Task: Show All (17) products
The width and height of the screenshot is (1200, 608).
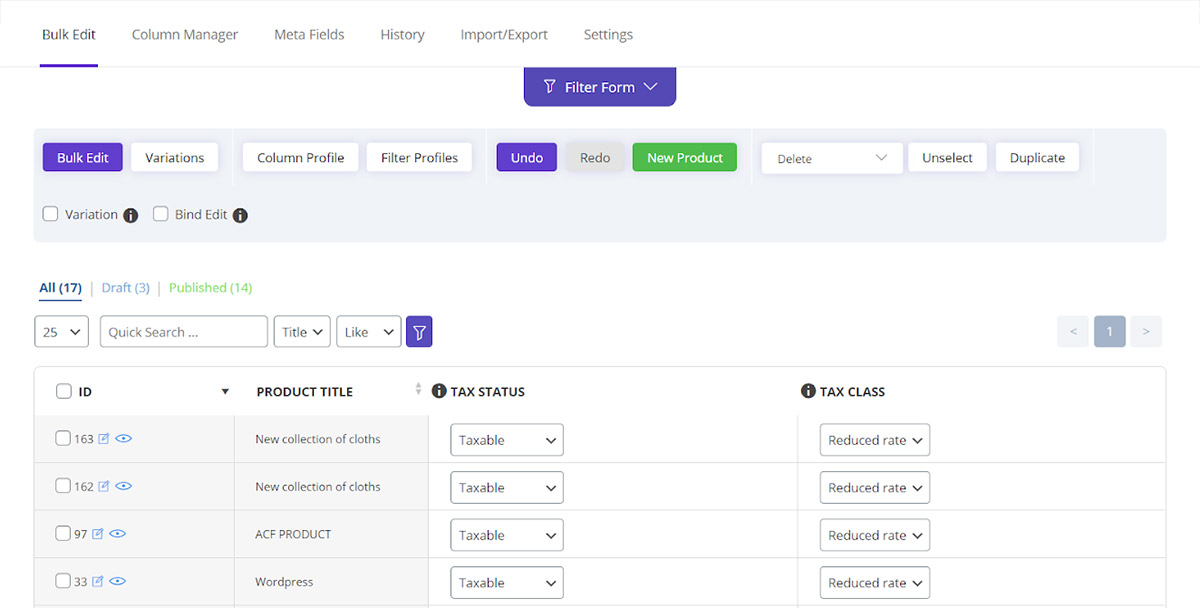Action: click(x=60, y=287)
